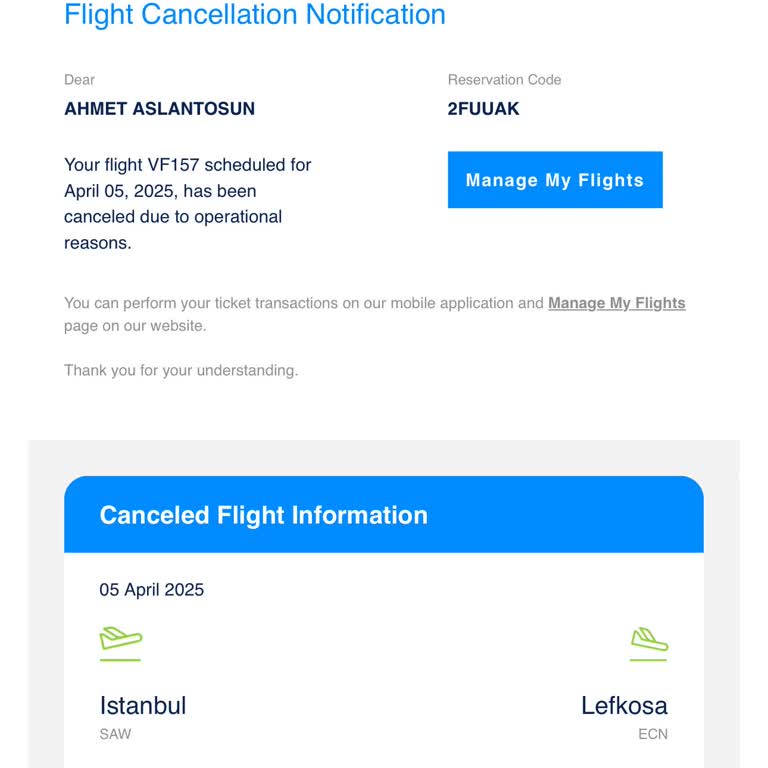Viewport: 768px width, 768px height.
Task: Click the Reservation Code label
Action: [x=504, y=80]
